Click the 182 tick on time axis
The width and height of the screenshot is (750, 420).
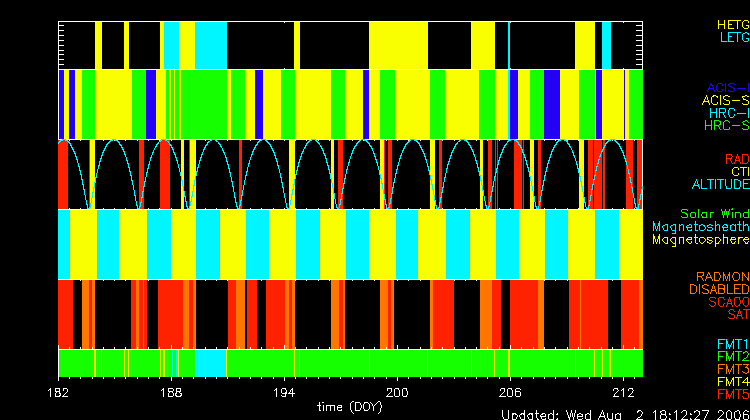59,394
